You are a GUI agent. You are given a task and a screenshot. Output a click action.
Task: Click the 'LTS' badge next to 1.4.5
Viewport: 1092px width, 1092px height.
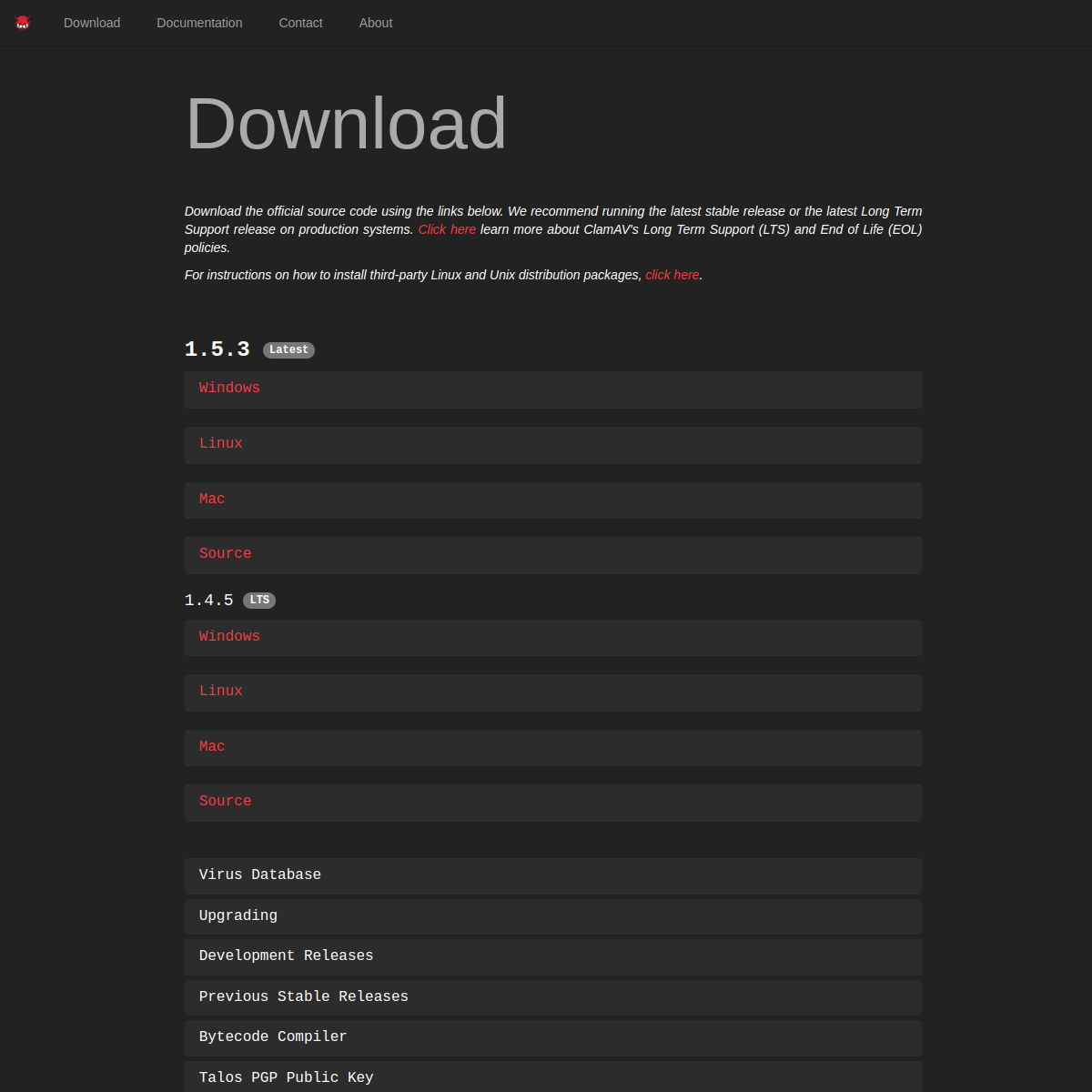[259, 601]
